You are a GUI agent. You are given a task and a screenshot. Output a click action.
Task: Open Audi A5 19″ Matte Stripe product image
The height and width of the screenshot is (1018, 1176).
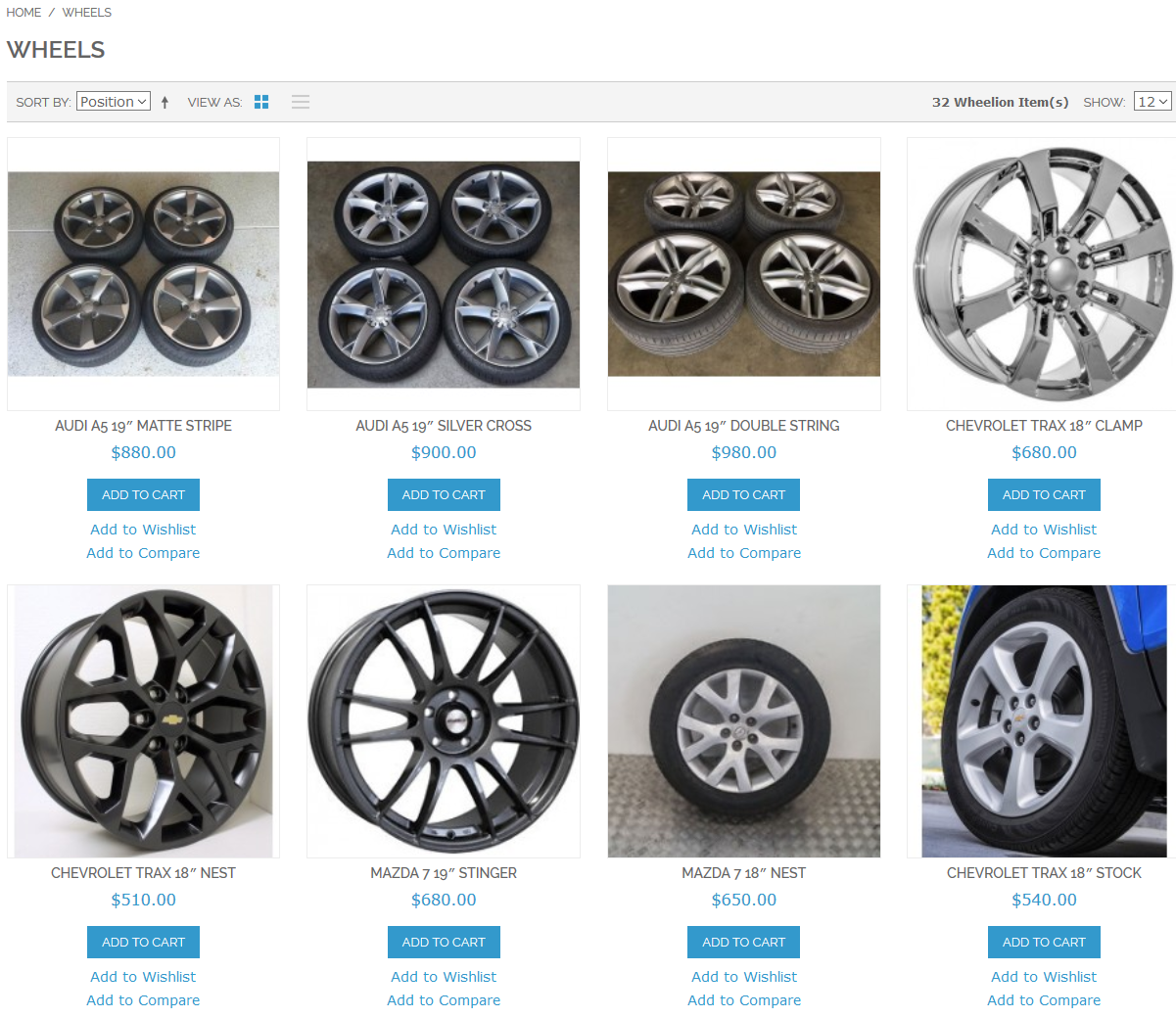143,274
